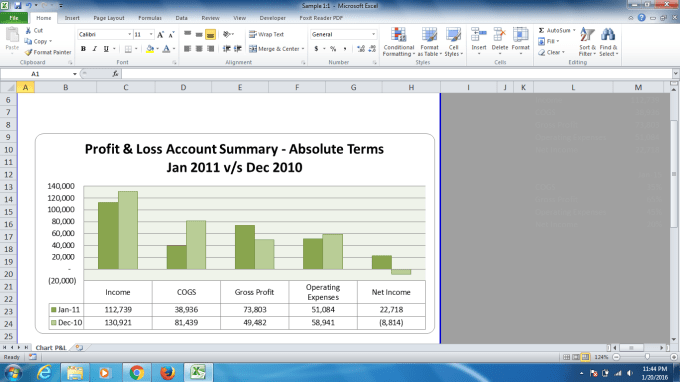Click the Save quick access button
Image resolution: width=680 pixels, height=382 pixels.
point(18,6)
